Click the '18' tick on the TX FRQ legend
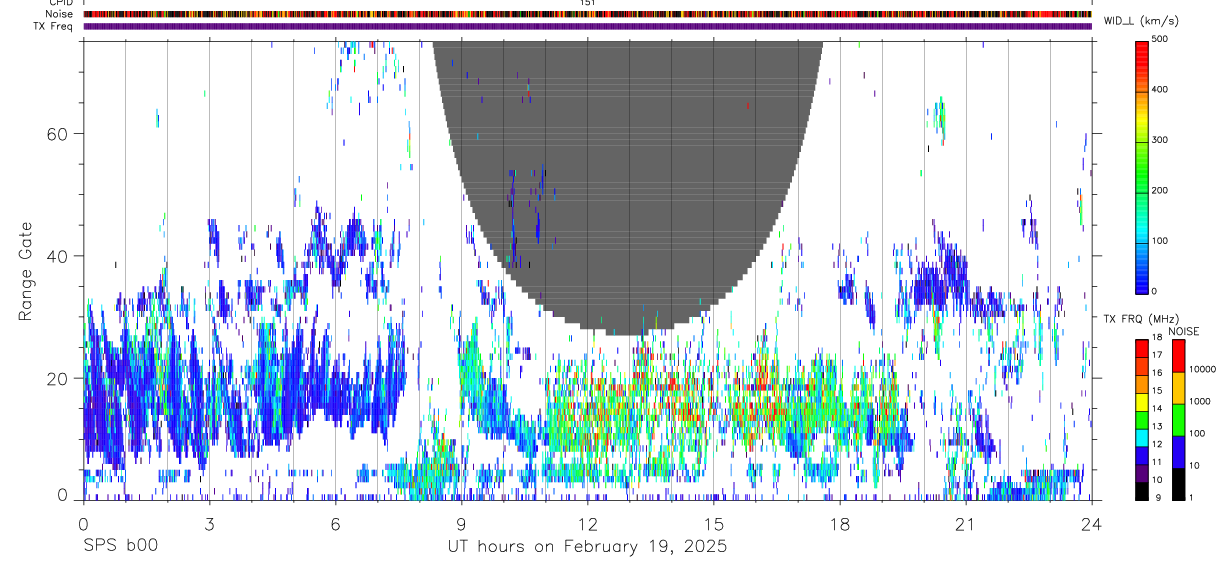The height and width of the screenshot is (567, 1228). click(1156, 337)
